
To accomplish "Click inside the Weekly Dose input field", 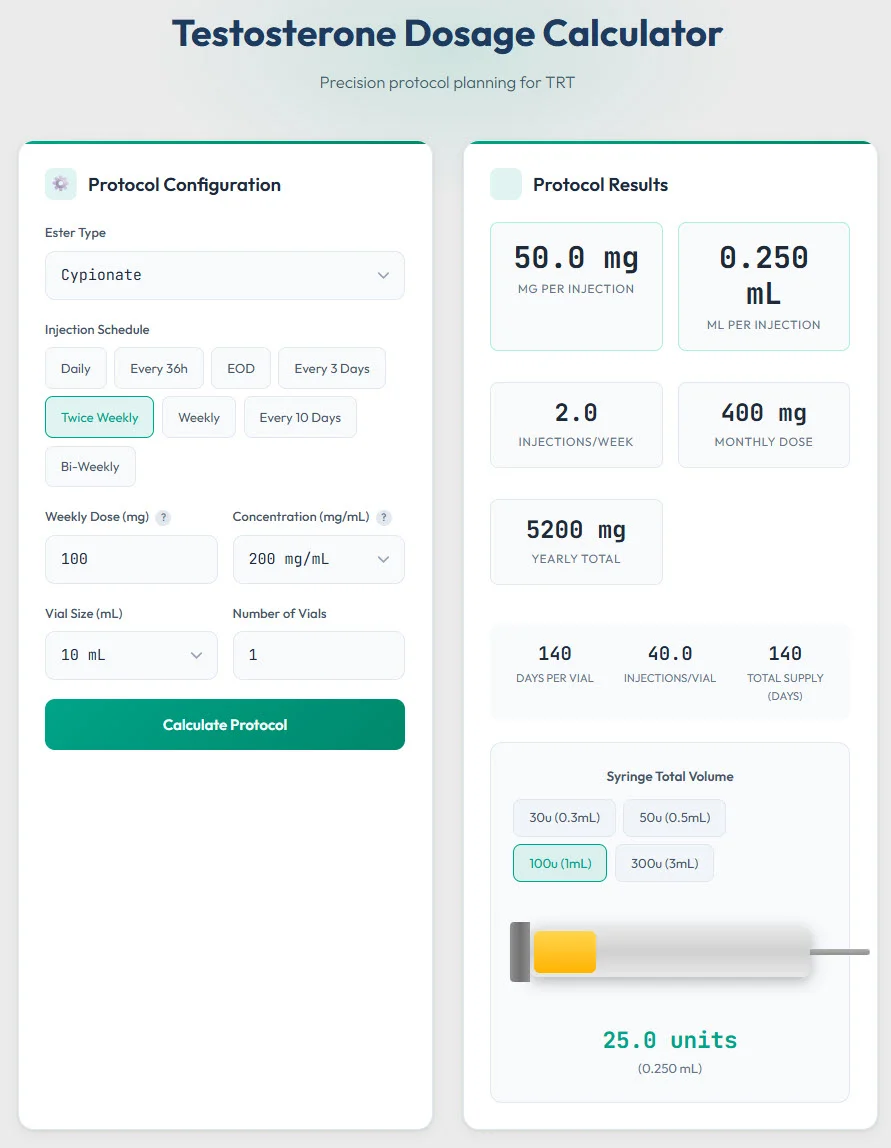I will (x=131, y=559).
